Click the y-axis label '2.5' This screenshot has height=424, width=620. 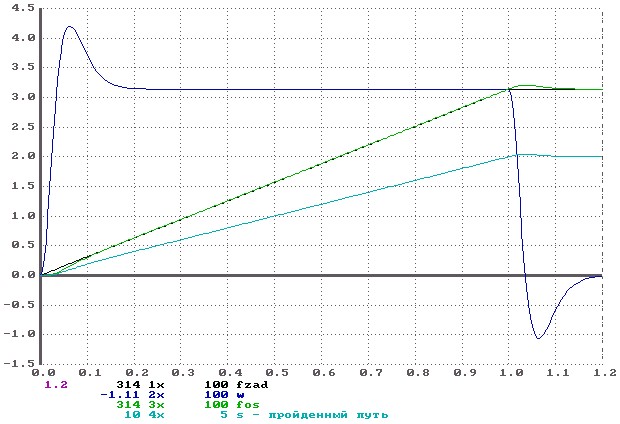pos(23,127)
